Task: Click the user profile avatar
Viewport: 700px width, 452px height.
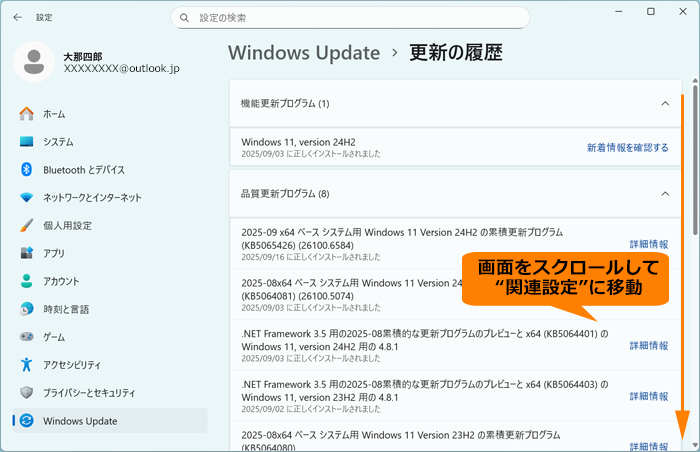Action: coord(34,62)
